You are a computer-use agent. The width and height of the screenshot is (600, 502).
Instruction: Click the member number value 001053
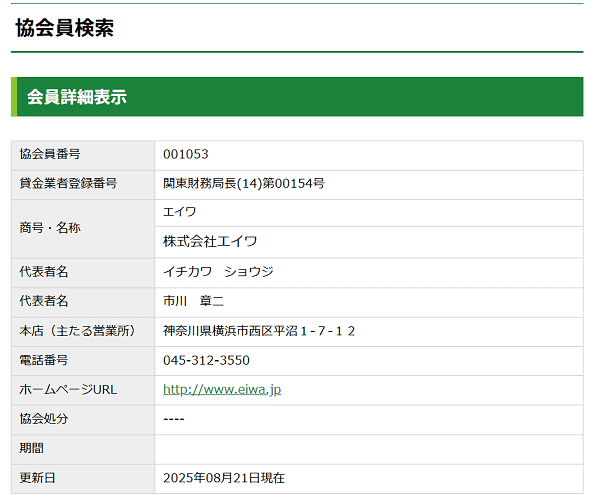pos(186,154)
